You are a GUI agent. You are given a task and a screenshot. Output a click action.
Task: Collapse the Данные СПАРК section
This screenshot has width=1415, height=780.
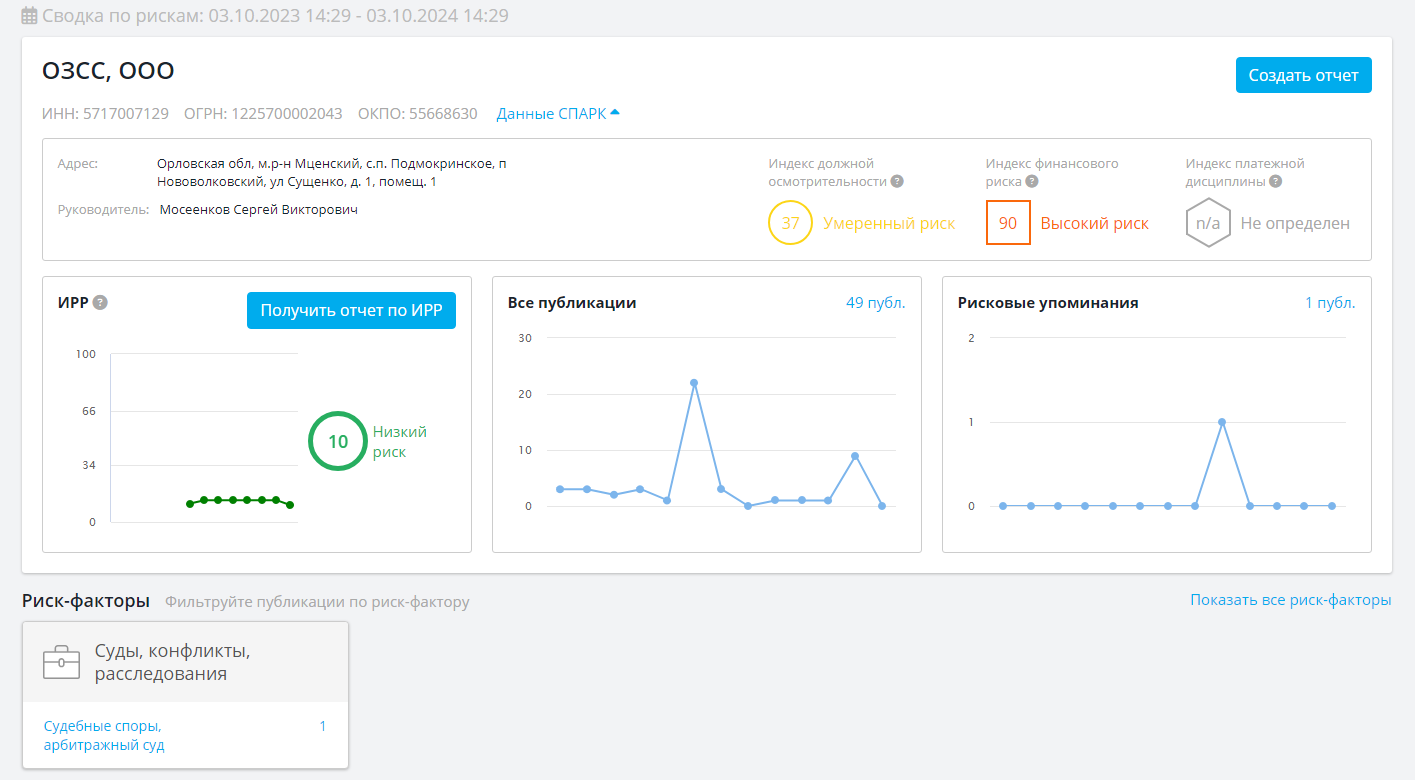pyautogui.click(x=558, y=114)
